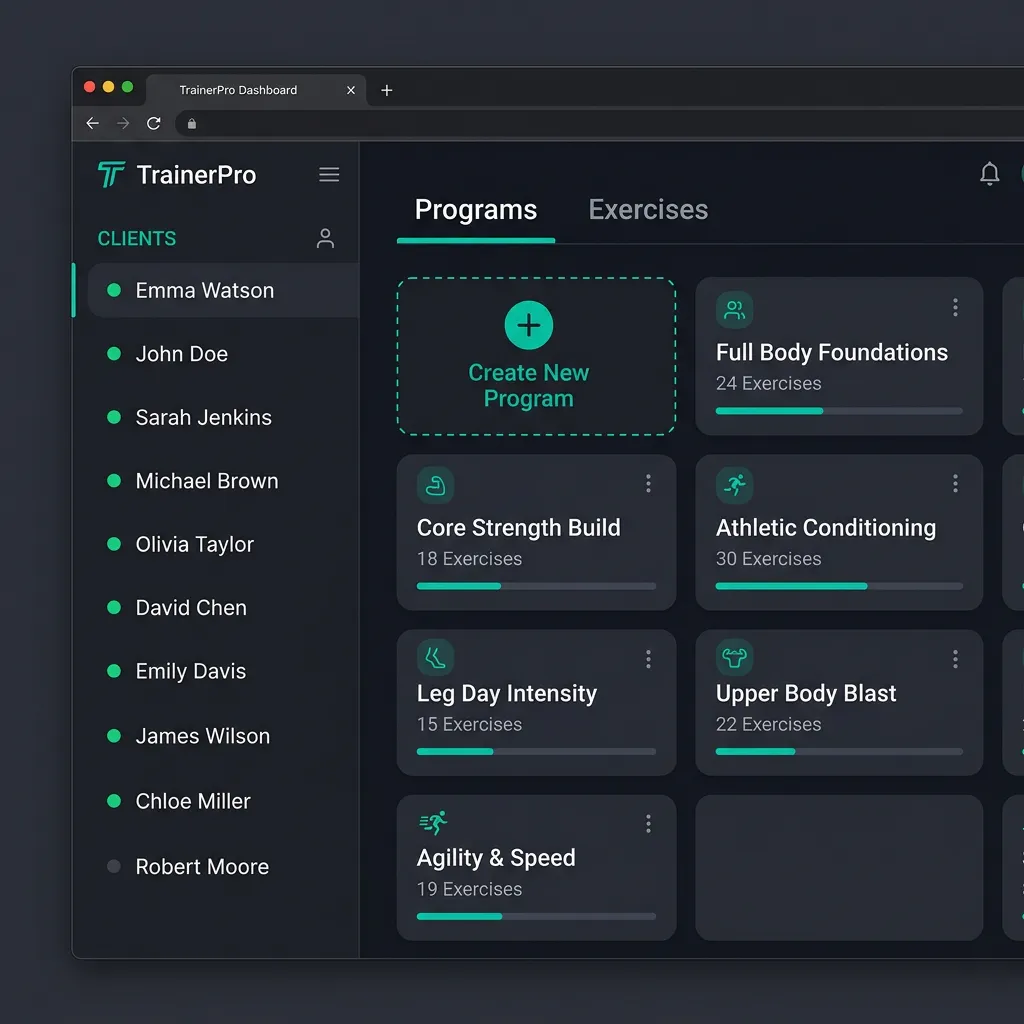Open Upper Body Blast program title

pos(806,694)
